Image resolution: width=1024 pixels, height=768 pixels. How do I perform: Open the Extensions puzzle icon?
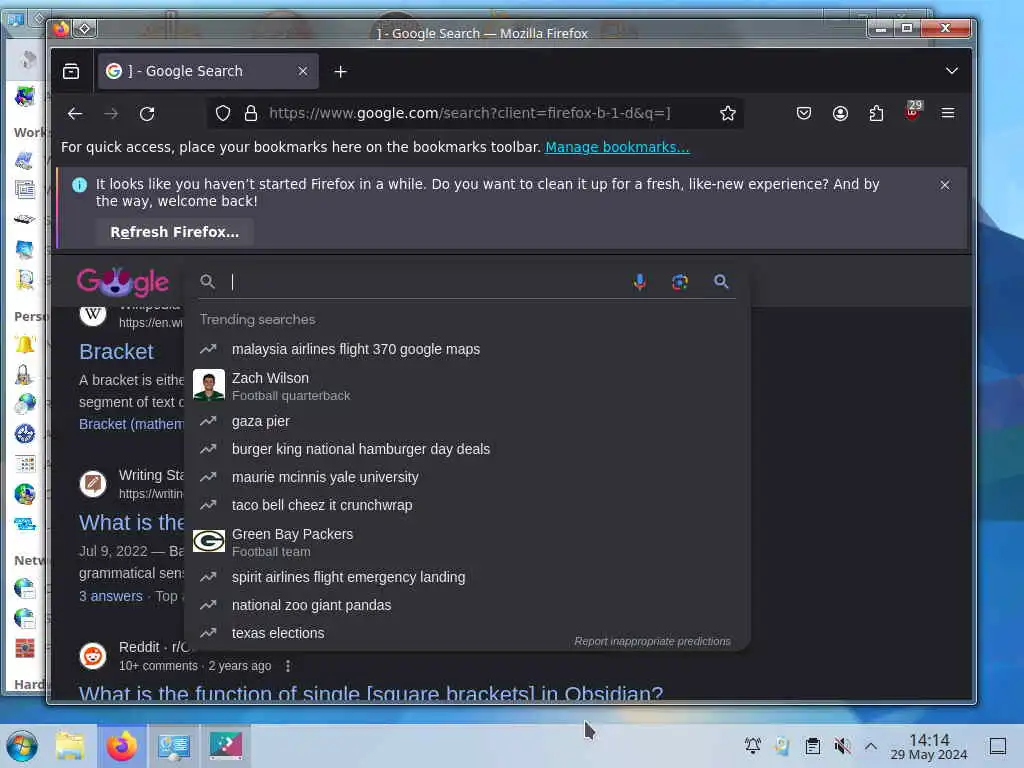coord(876,114)
